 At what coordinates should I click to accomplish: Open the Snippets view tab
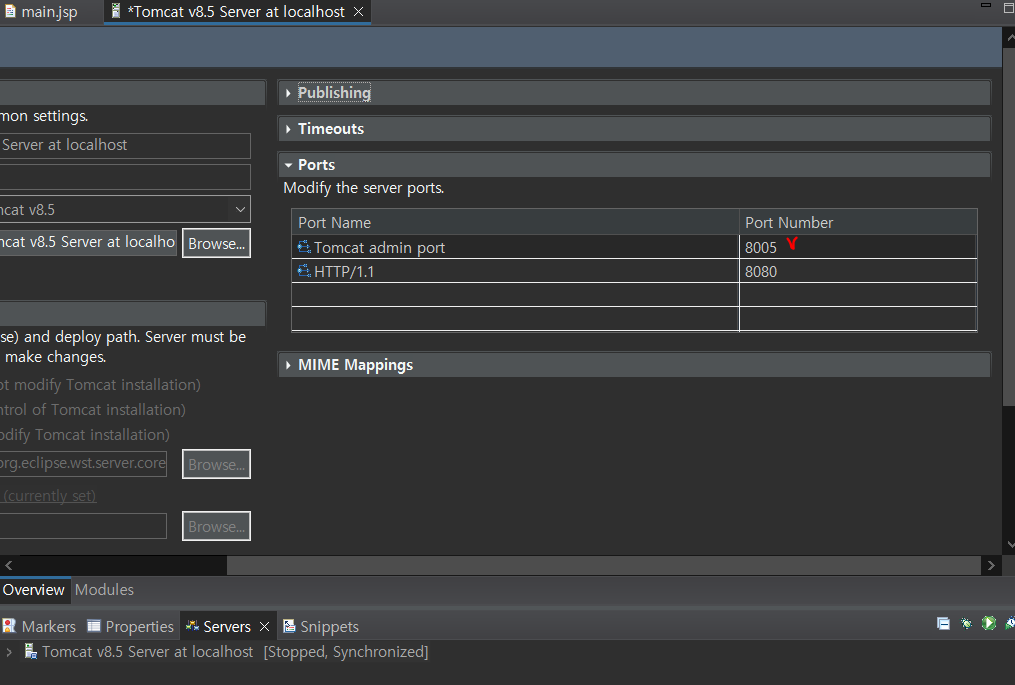(321, 626)
